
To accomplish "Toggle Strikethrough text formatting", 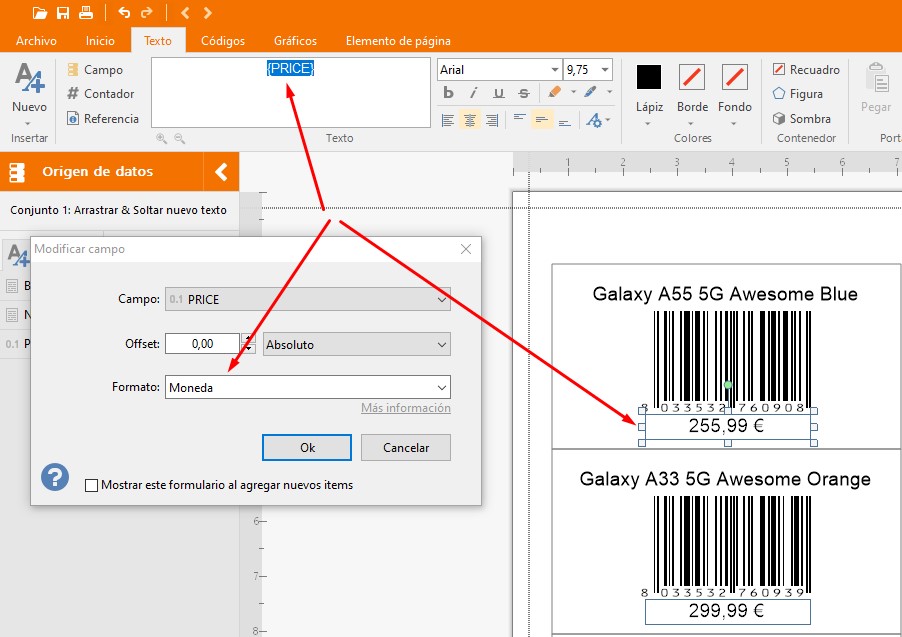I will click(x=524, y=93).
